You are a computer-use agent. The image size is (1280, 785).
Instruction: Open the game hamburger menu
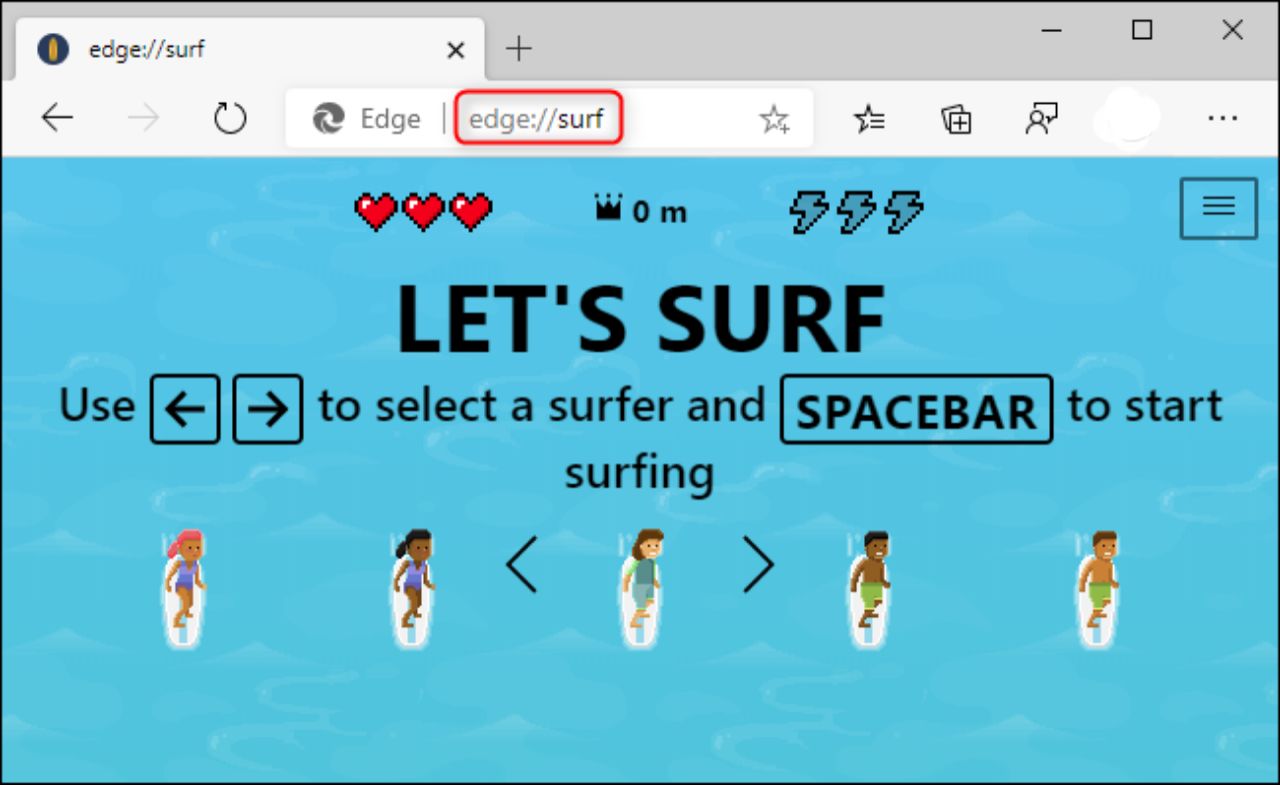(1218, 208)
